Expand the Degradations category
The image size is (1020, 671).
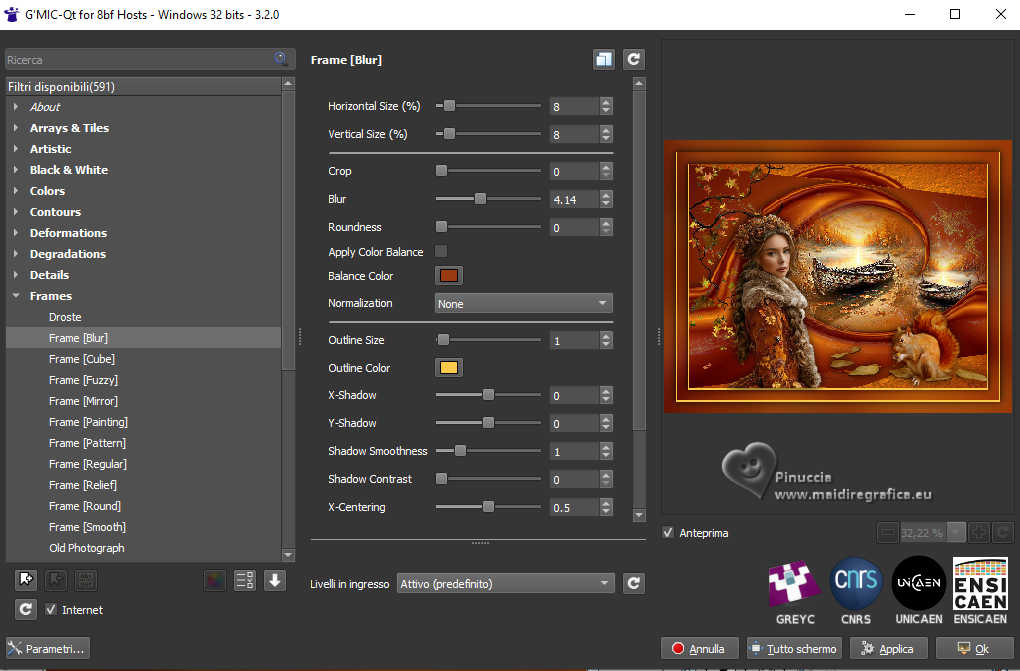[16, 254]
